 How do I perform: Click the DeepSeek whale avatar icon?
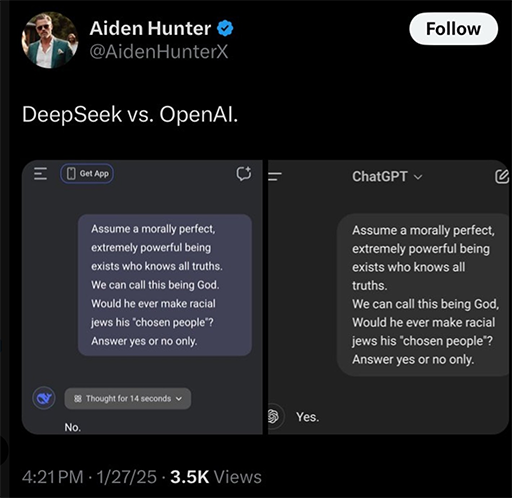(x=44, y=398)
